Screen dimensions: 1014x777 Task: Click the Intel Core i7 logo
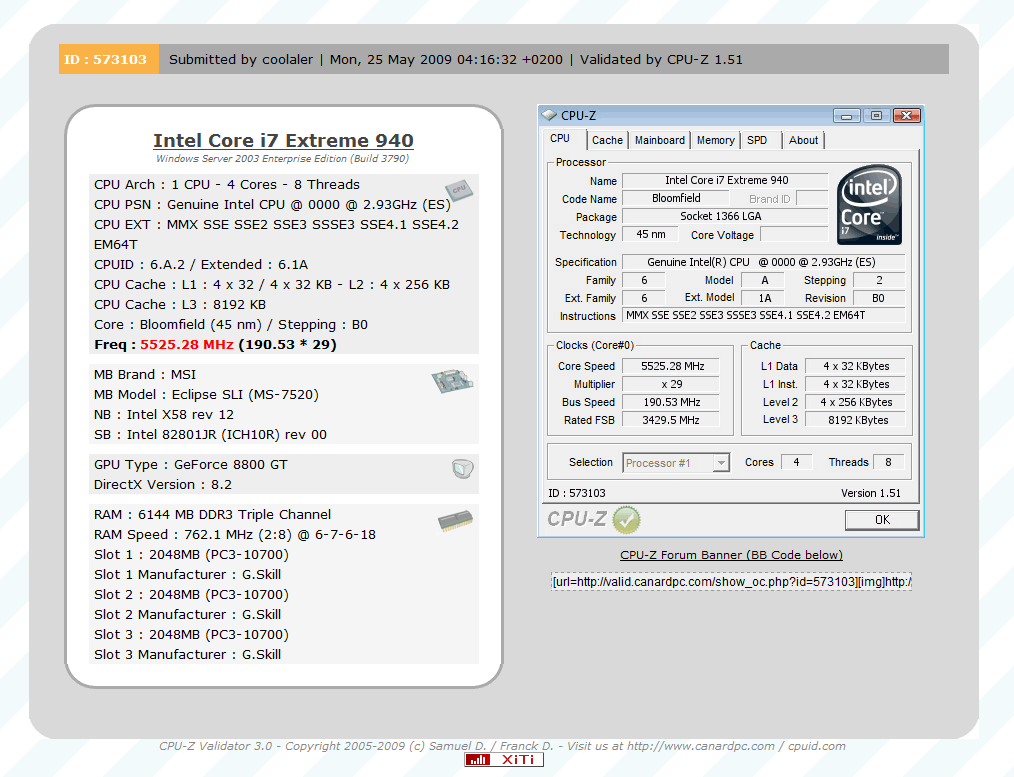869,205
